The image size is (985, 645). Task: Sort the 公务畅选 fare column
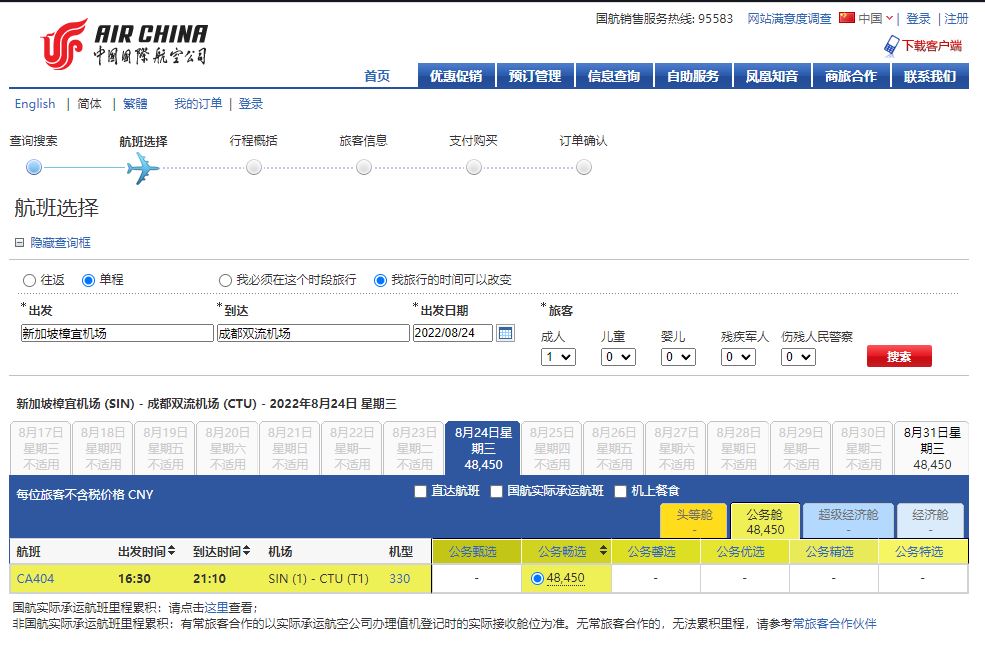(x=603, y=551)
